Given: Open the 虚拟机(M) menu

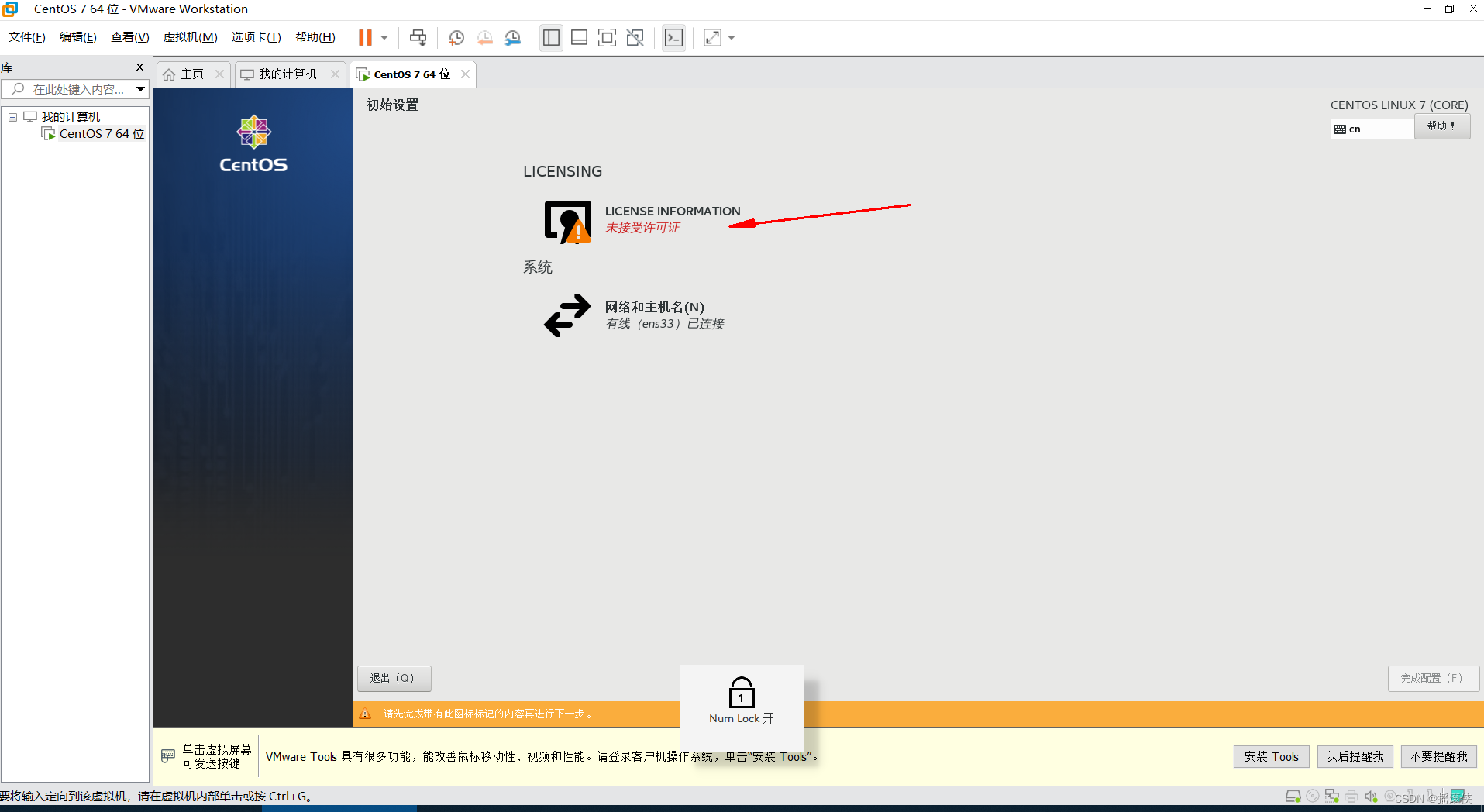Looking at the screenshot, I should tap(190, 37).
